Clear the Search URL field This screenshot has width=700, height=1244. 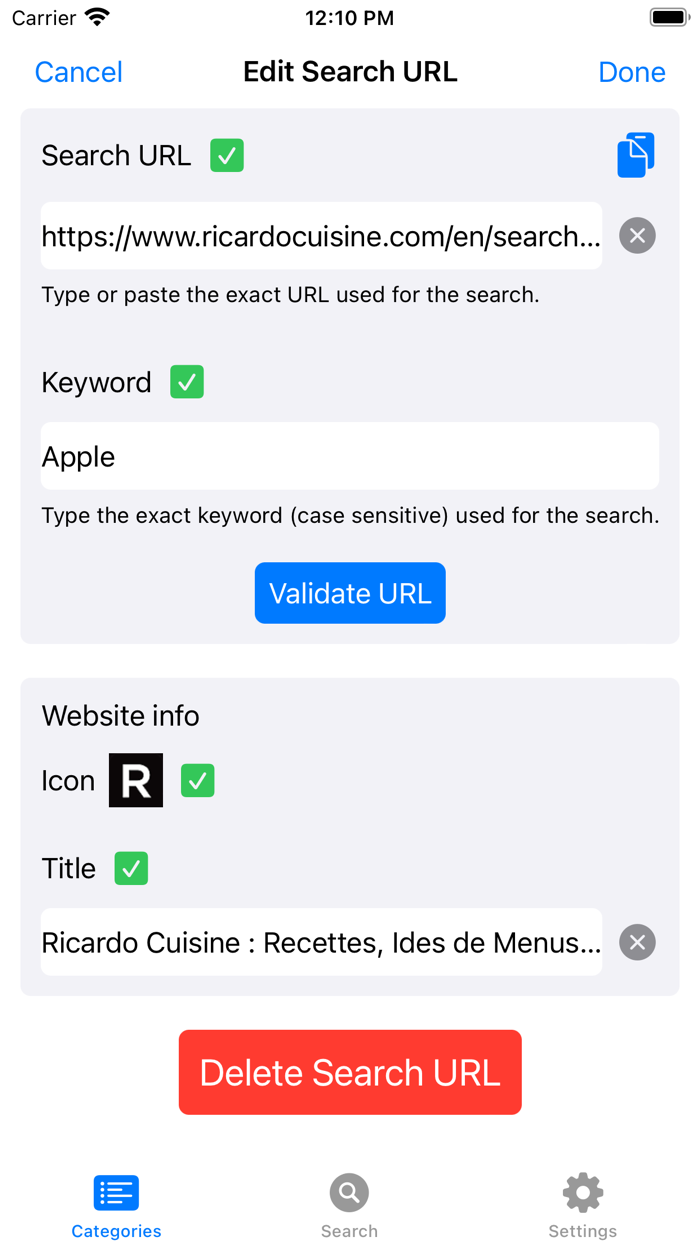(637, 235)
